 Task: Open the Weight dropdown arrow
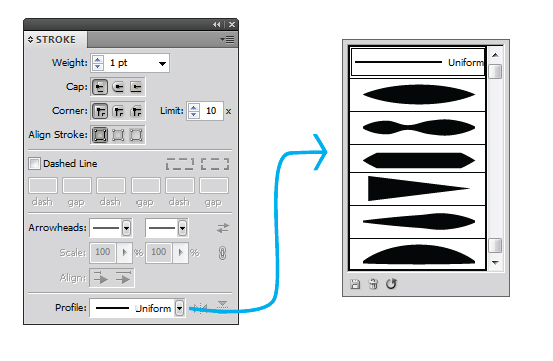(162, 64)
